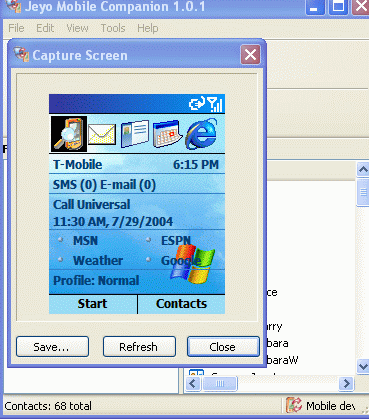Click the ESPN link on phone screen
369x419 pixels.
click(176, 241)
